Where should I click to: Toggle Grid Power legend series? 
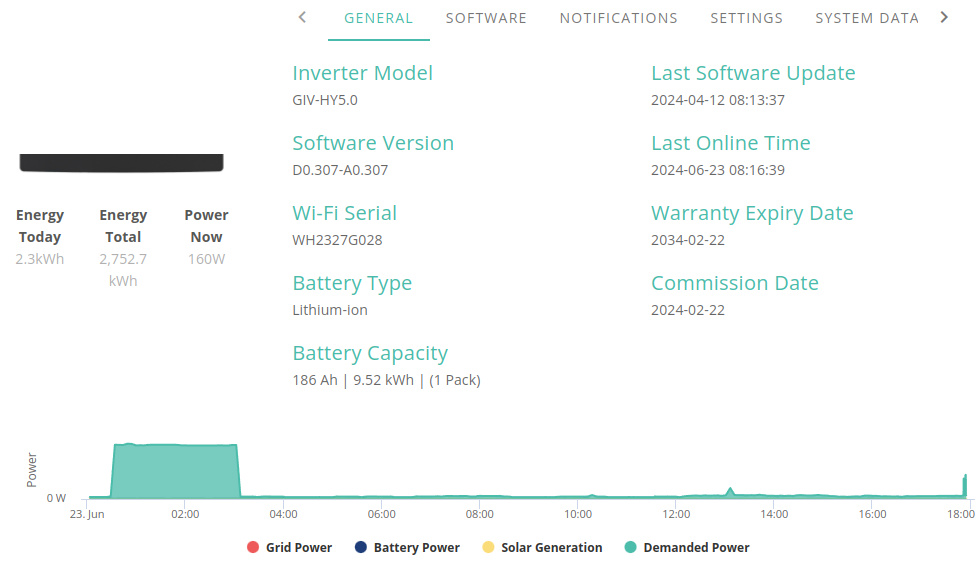(289, 547)
